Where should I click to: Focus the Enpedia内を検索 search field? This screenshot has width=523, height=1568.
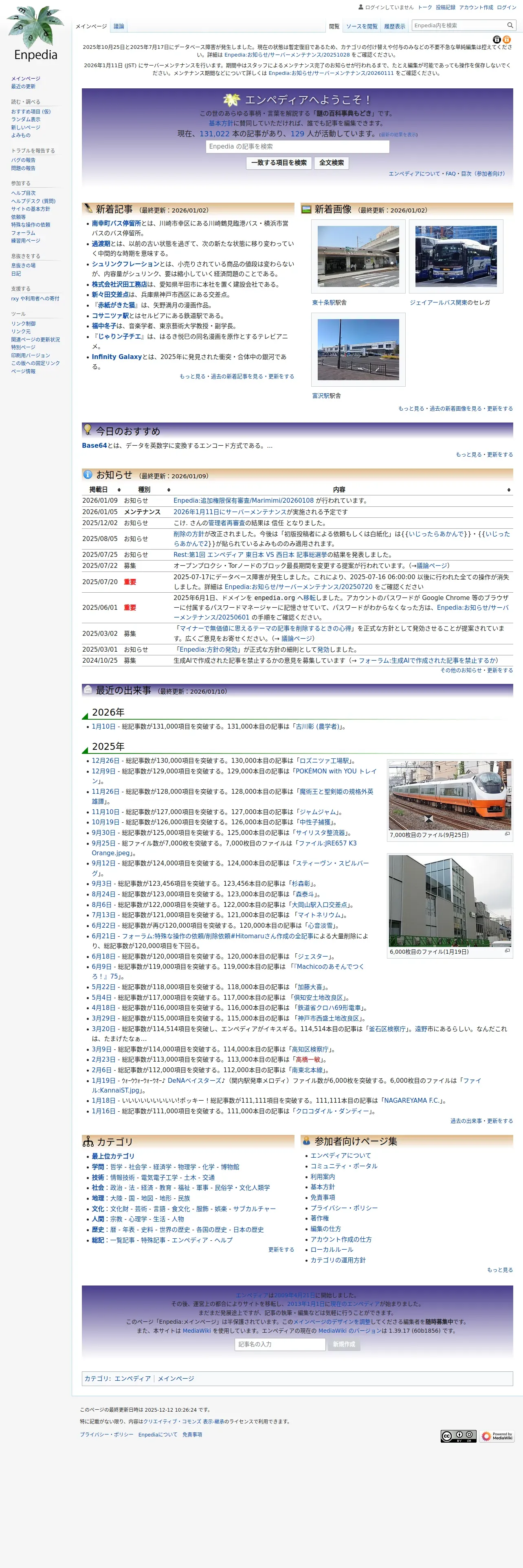(x=459, y=26)
